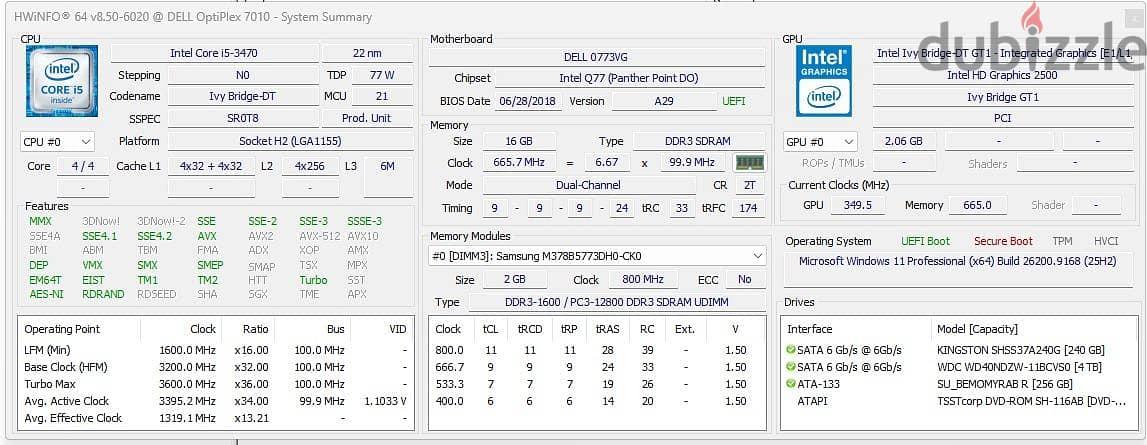This screenshot has height=445, width=1147.
Task: Select the Microsoft Windows 11 Professional OS text
Action: [x=958, y=261]
